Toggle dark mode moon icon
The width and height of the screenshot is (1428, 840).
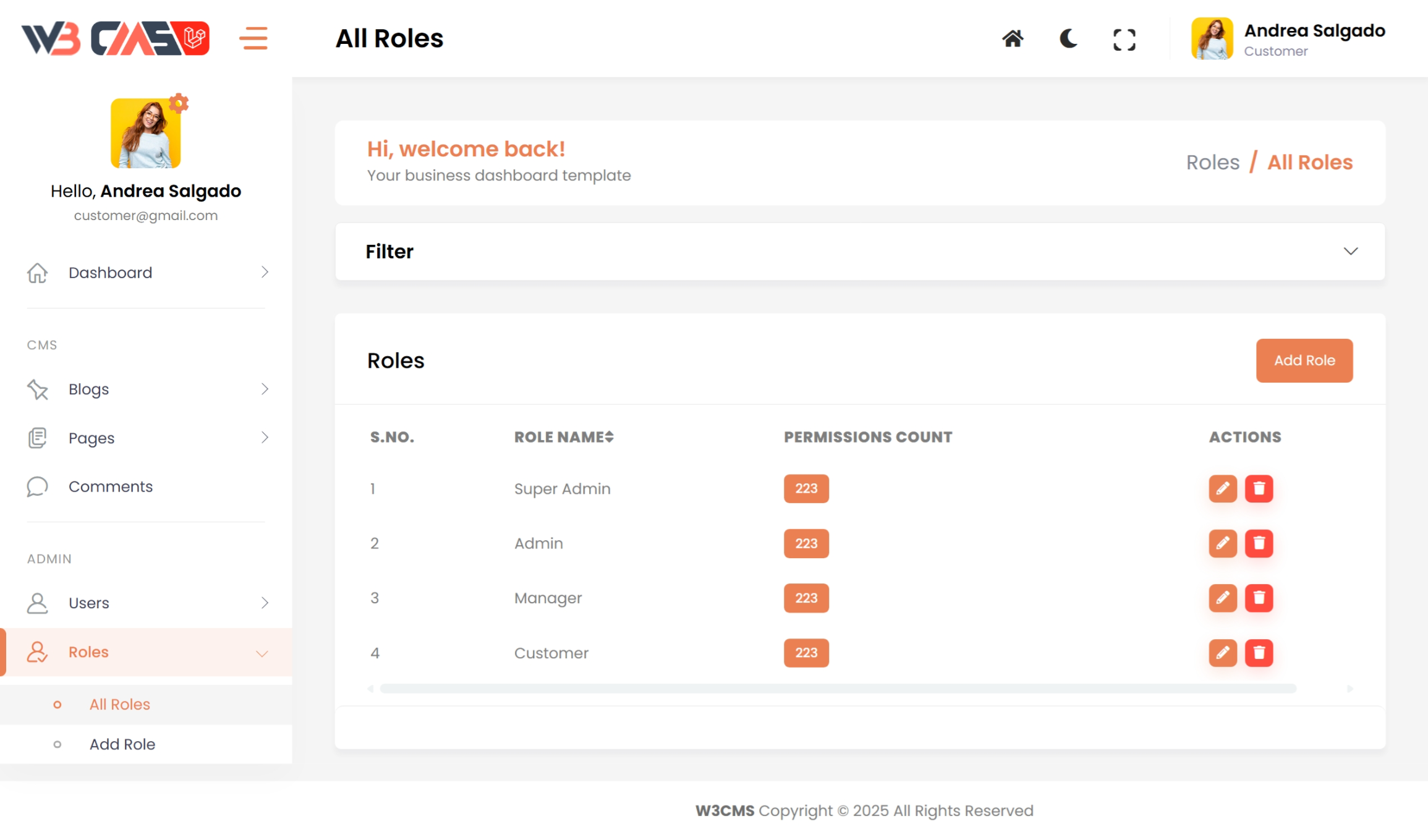[x=1068, y=39]
